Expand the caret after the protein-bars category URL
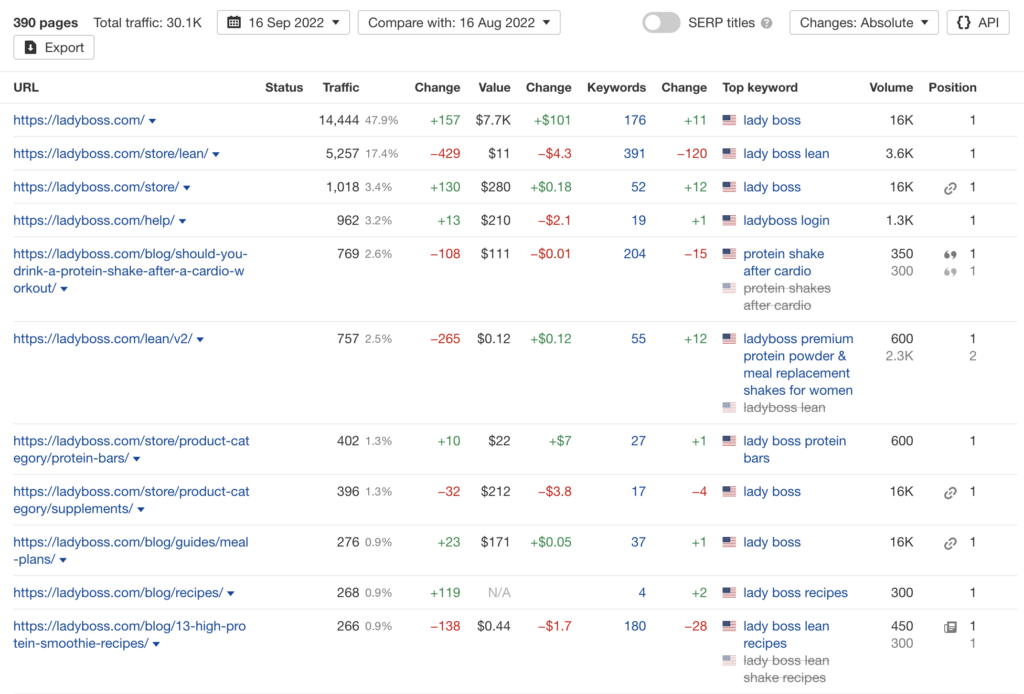The image size is (1024, 694). click(x=136, y=459)
